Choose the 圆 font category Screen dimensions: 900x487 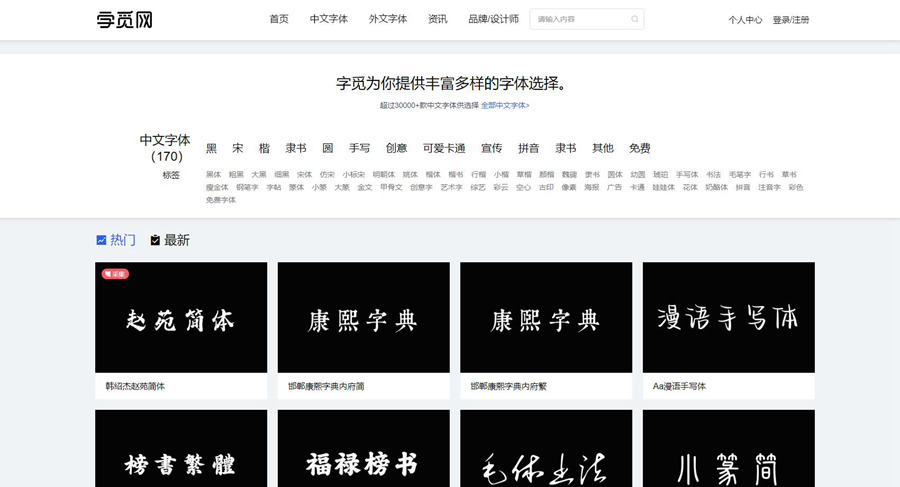pyautogui.click(x=328, y=148)
